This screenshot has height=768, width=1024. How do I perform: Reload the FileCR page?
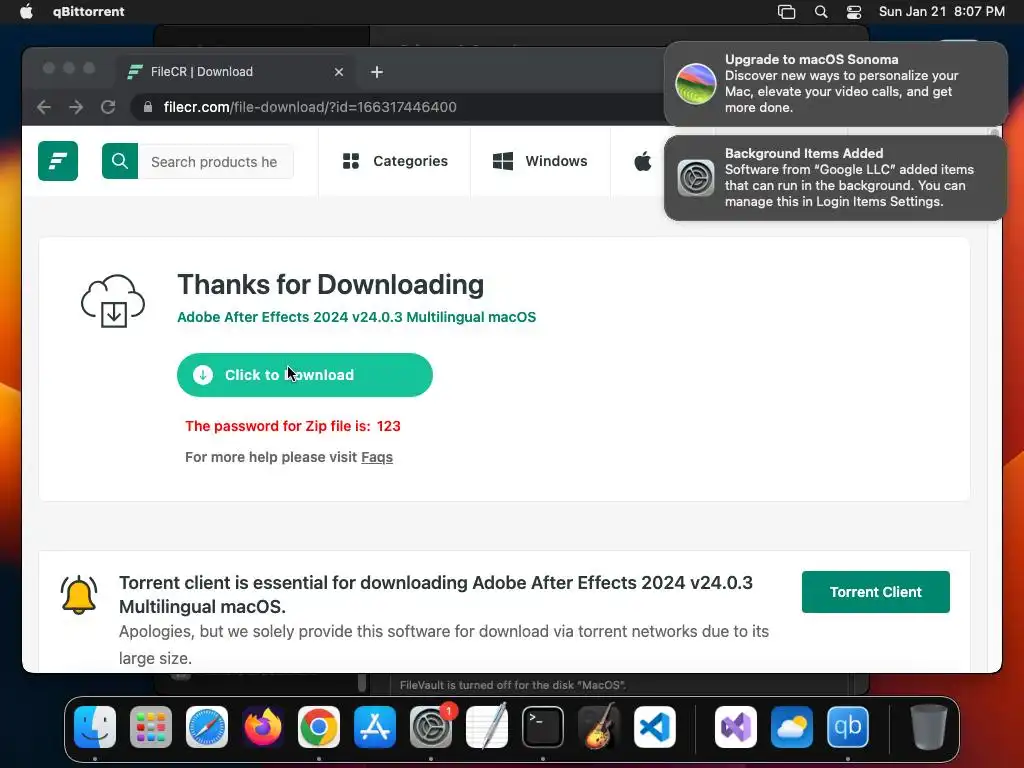tap(108, 107)
